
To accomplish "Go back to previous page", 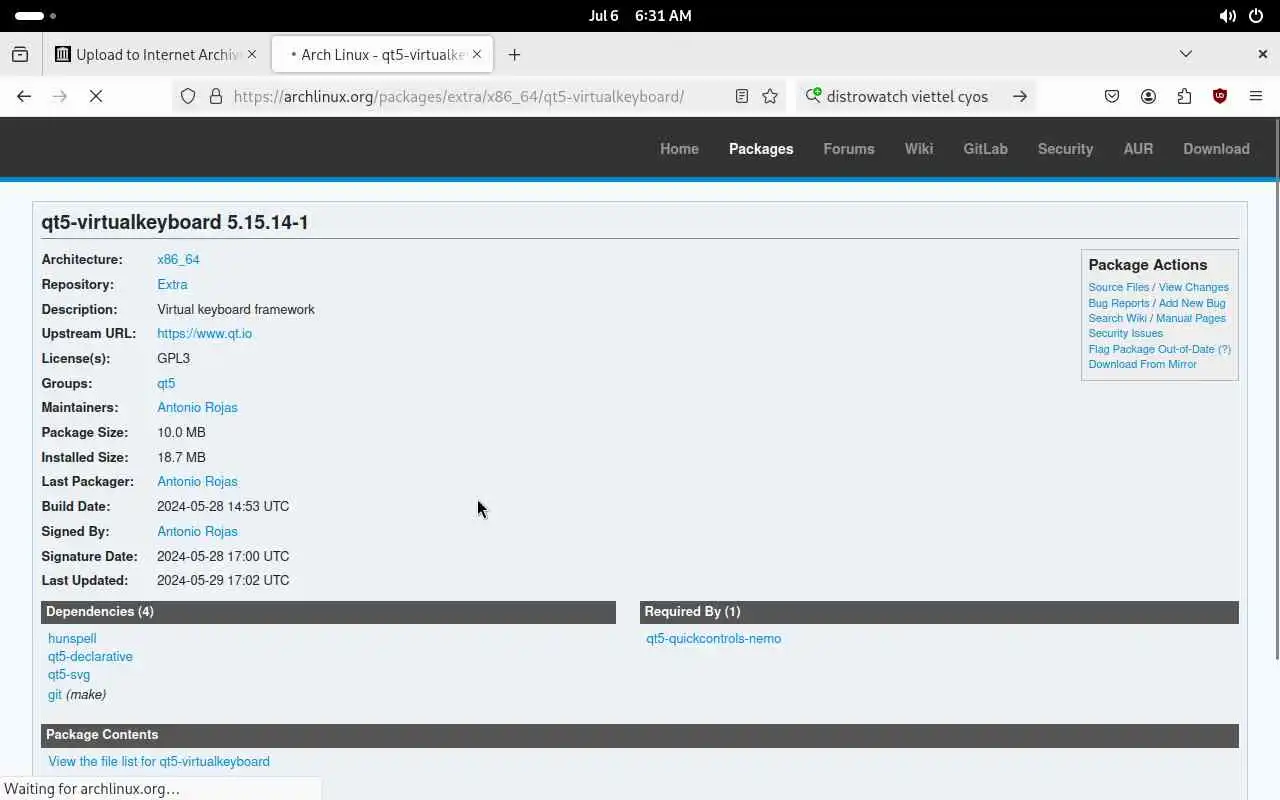I will click(24, 96).
